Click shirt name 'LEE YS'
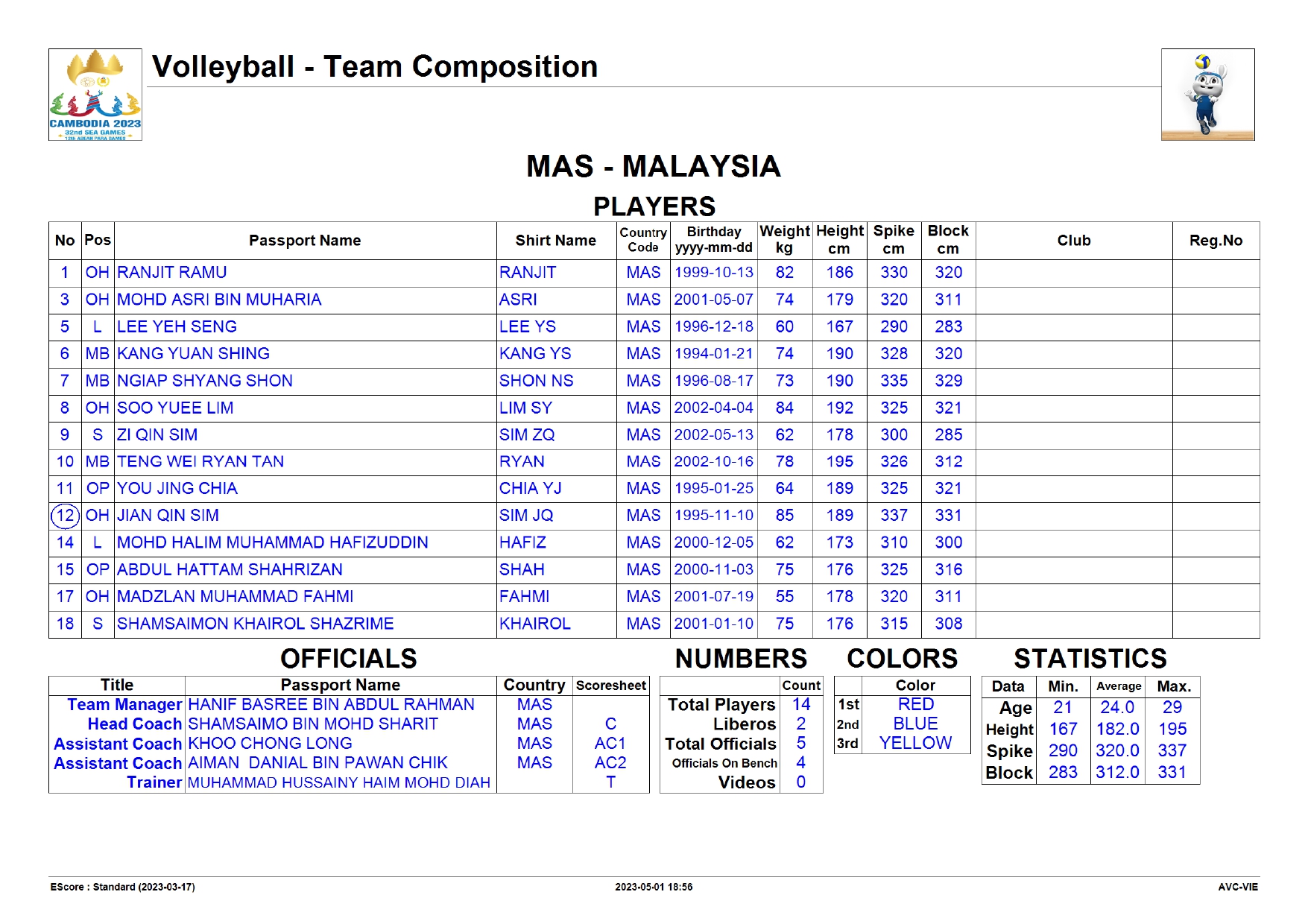 [x=528, y=326]
